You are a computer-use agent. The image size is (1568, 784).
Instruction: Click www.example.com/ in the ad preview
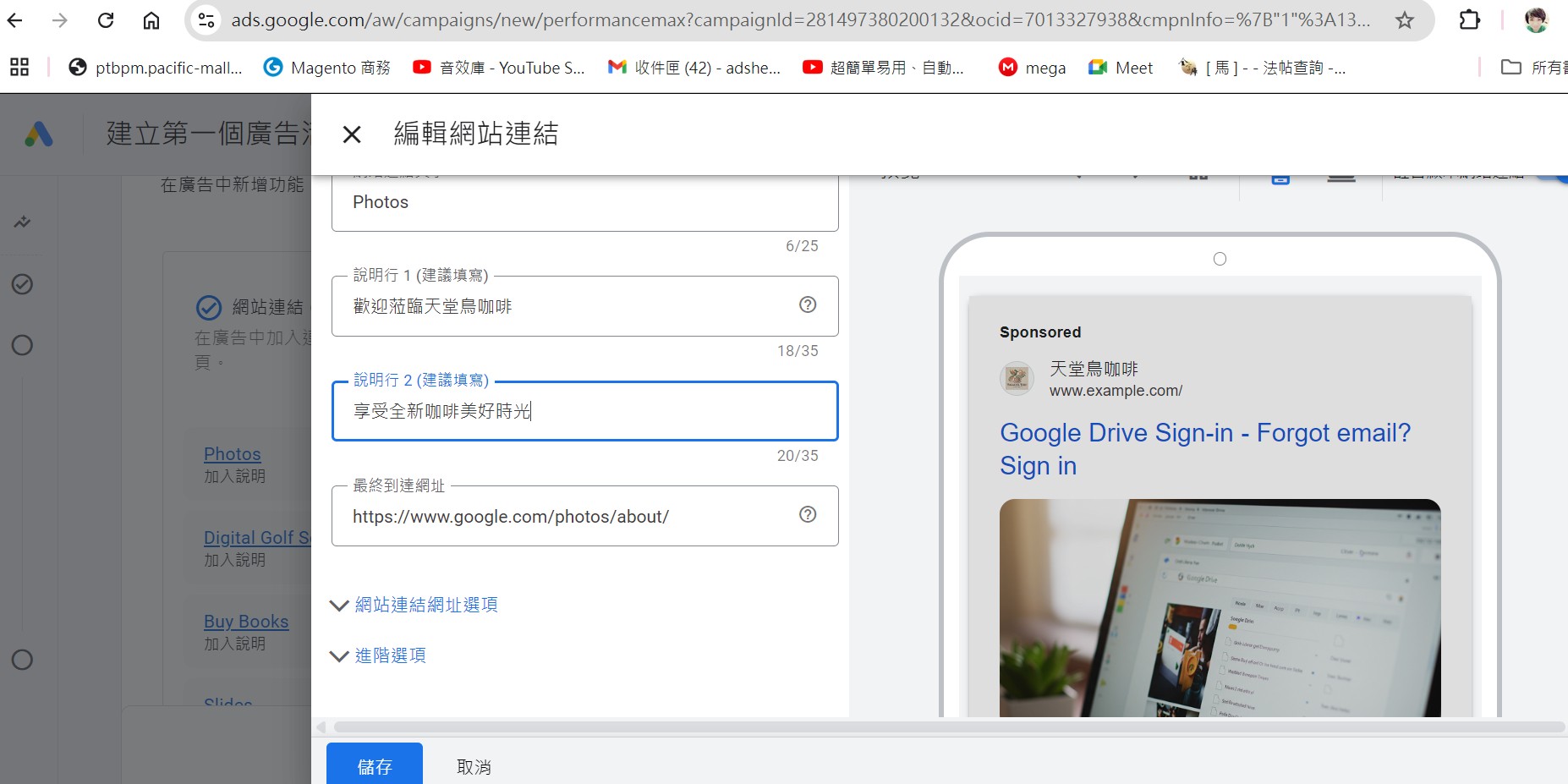pos(1116,391)
